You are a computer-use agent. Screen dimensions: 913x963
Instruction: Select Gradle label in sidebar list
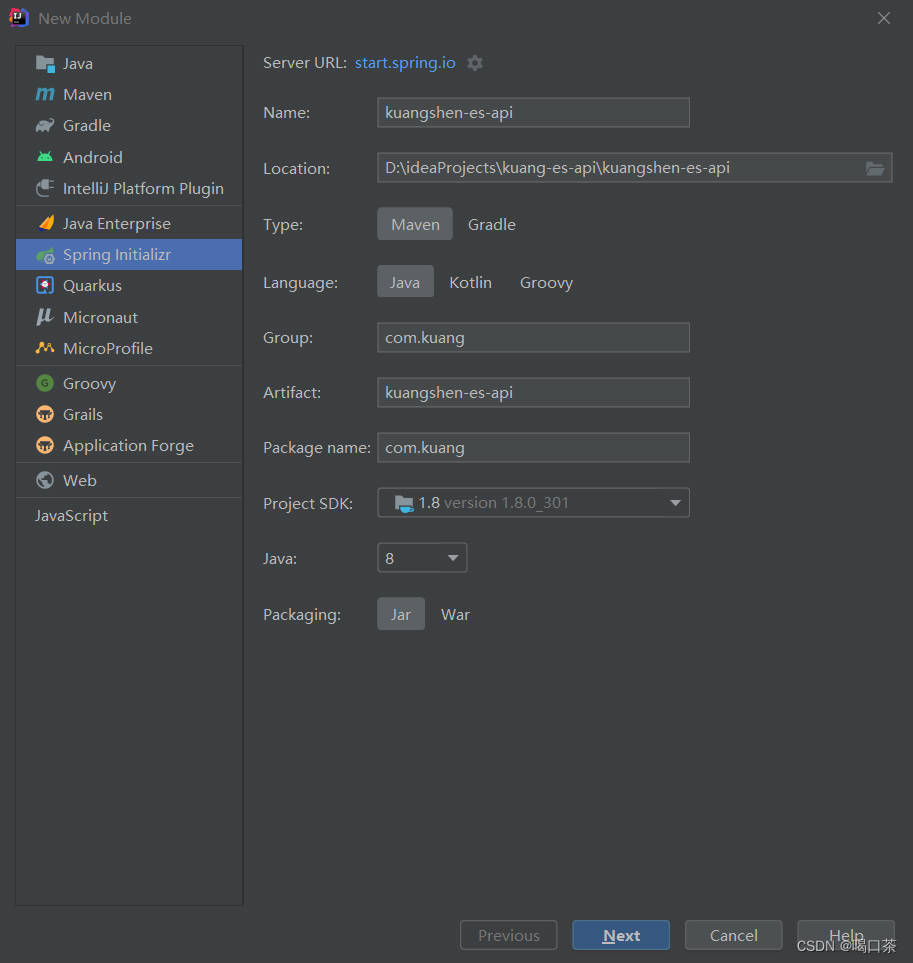pyautogui.click(x=87, y=125)
